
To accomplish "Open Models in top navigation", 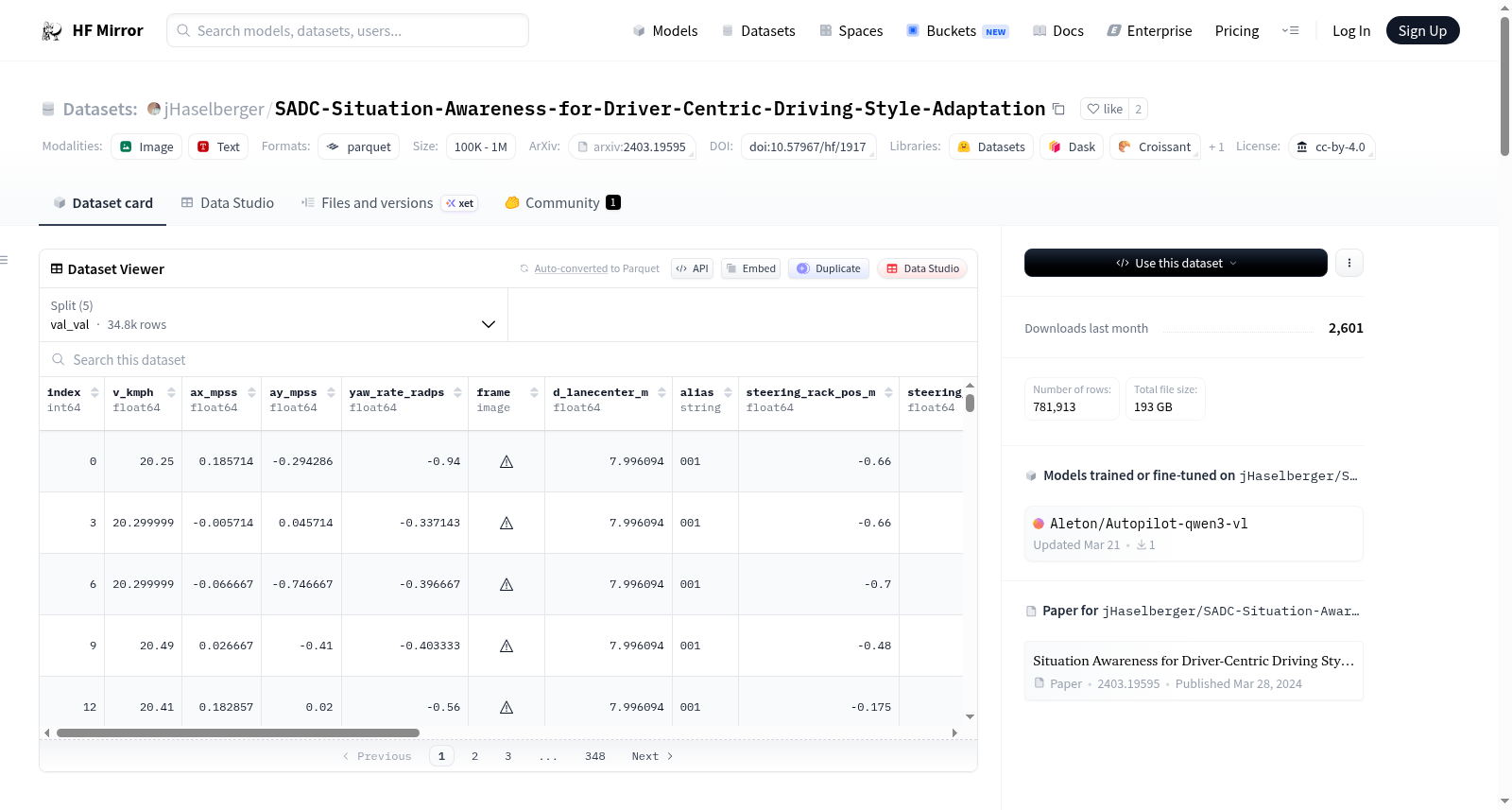I will (665, 30).
